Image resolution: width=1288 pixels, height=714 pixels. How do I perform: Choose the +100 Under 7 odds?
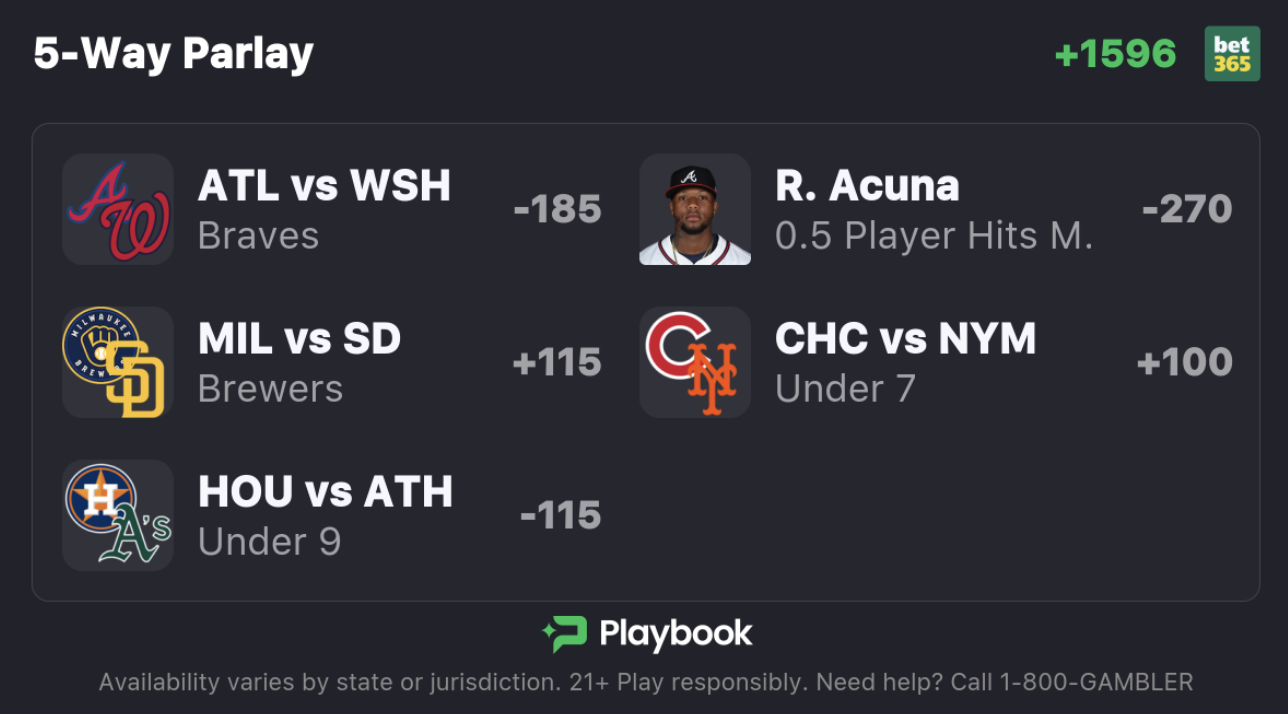(x=1185, y=363)
